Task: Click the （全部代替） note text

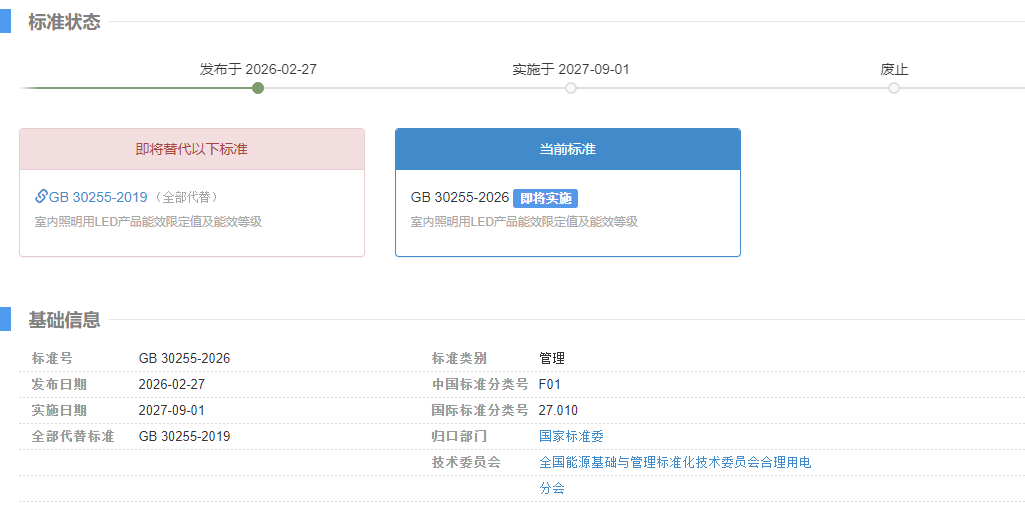Action: click(x=186, y=197)
